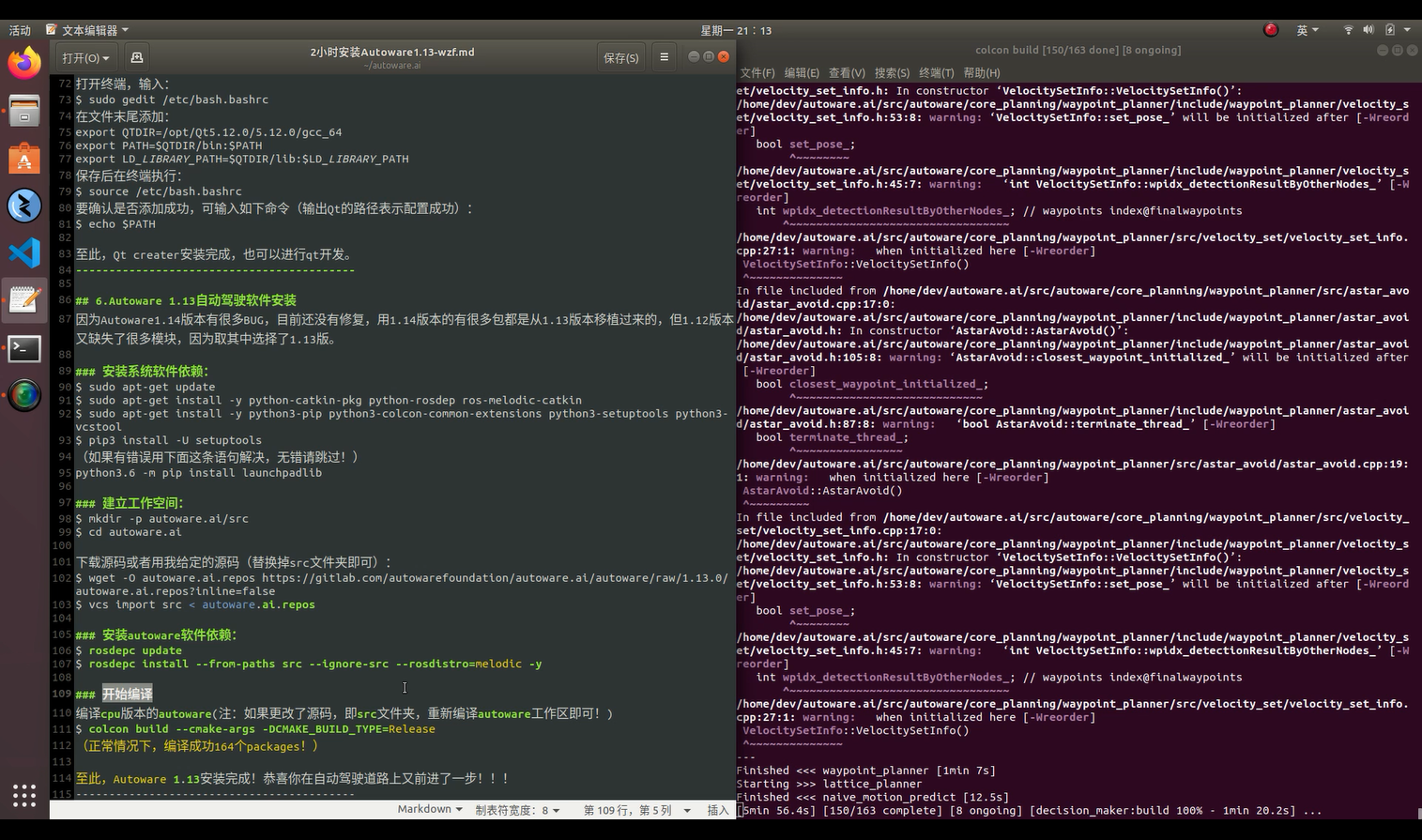Focus the Text Editor dock icon
This screenshot has width=1422, height=840.
[x=24, y=300]
